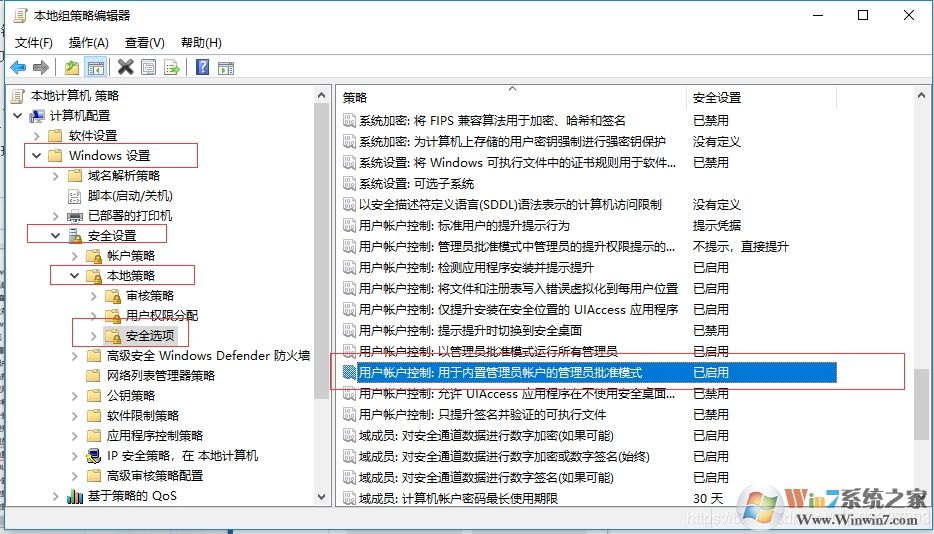Click the 高级审核策略配置 folder icon
The height and width of the screenshot is (534, 934).
pos(94,476)
